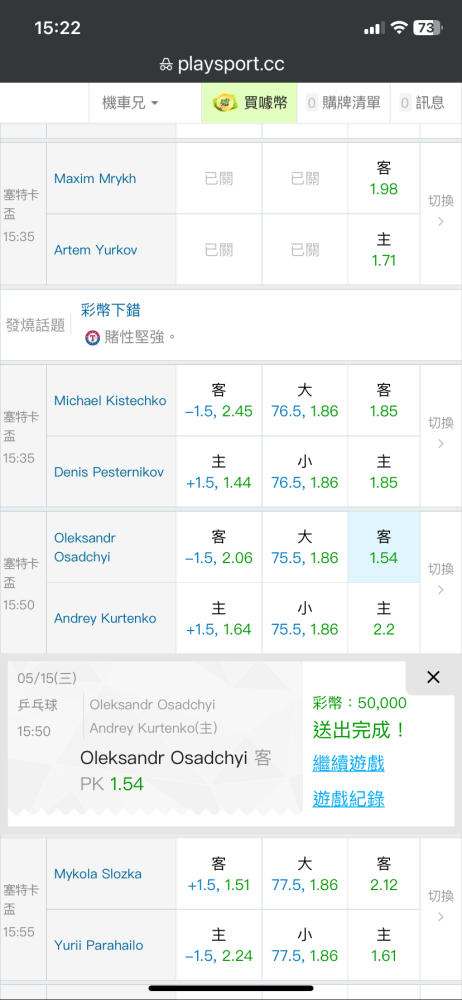Tap the playsport.cc address bar
This screenshot has width=462, height=1000.
point(231,64)
